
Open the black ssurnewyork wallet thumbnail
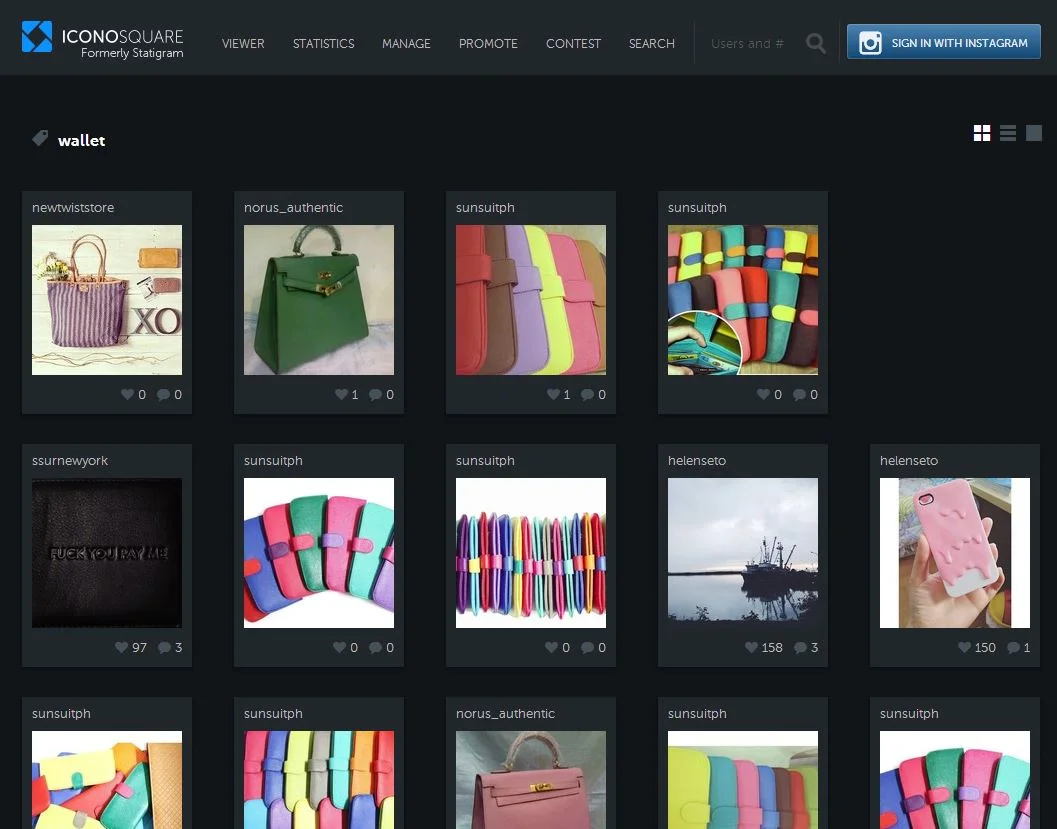coord(107,553)
